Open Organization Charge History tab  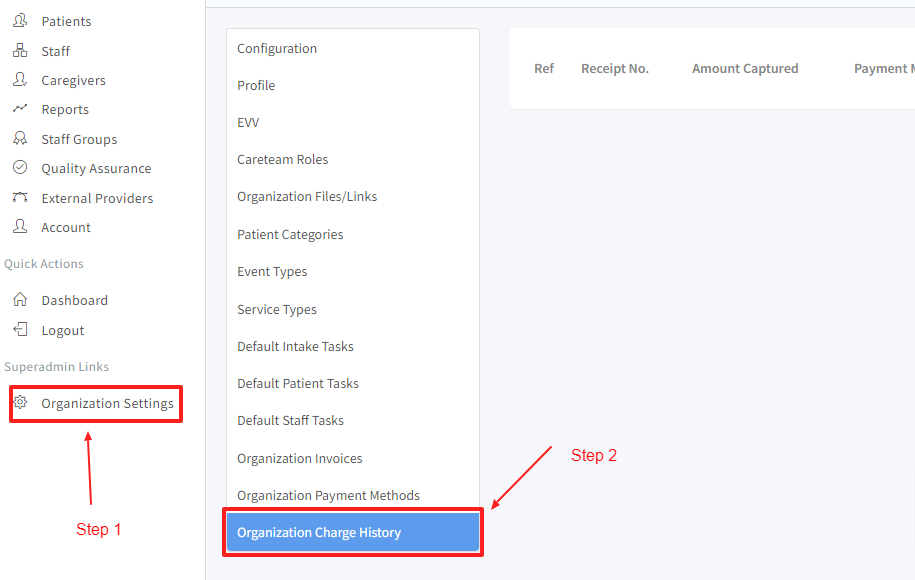319,532
